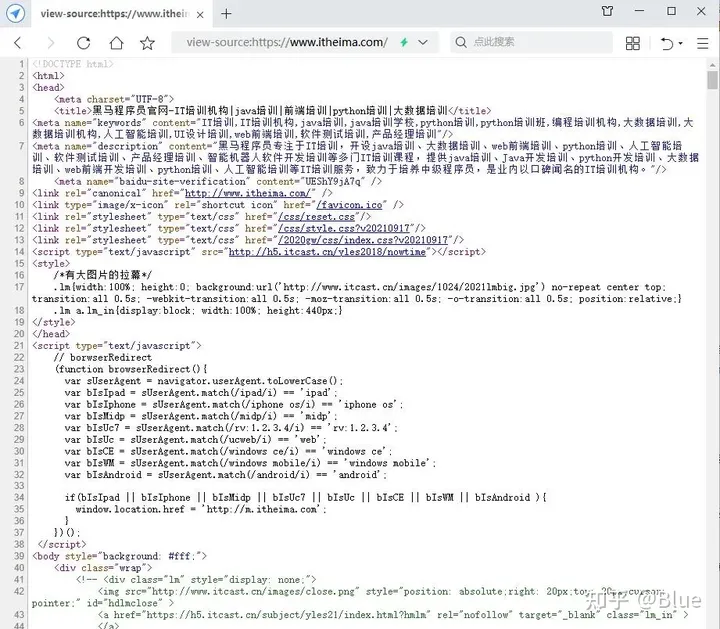The image size is (720, 629).
Task: Expand the undo closed tabs arrow
Action: (x=680, y=44)
